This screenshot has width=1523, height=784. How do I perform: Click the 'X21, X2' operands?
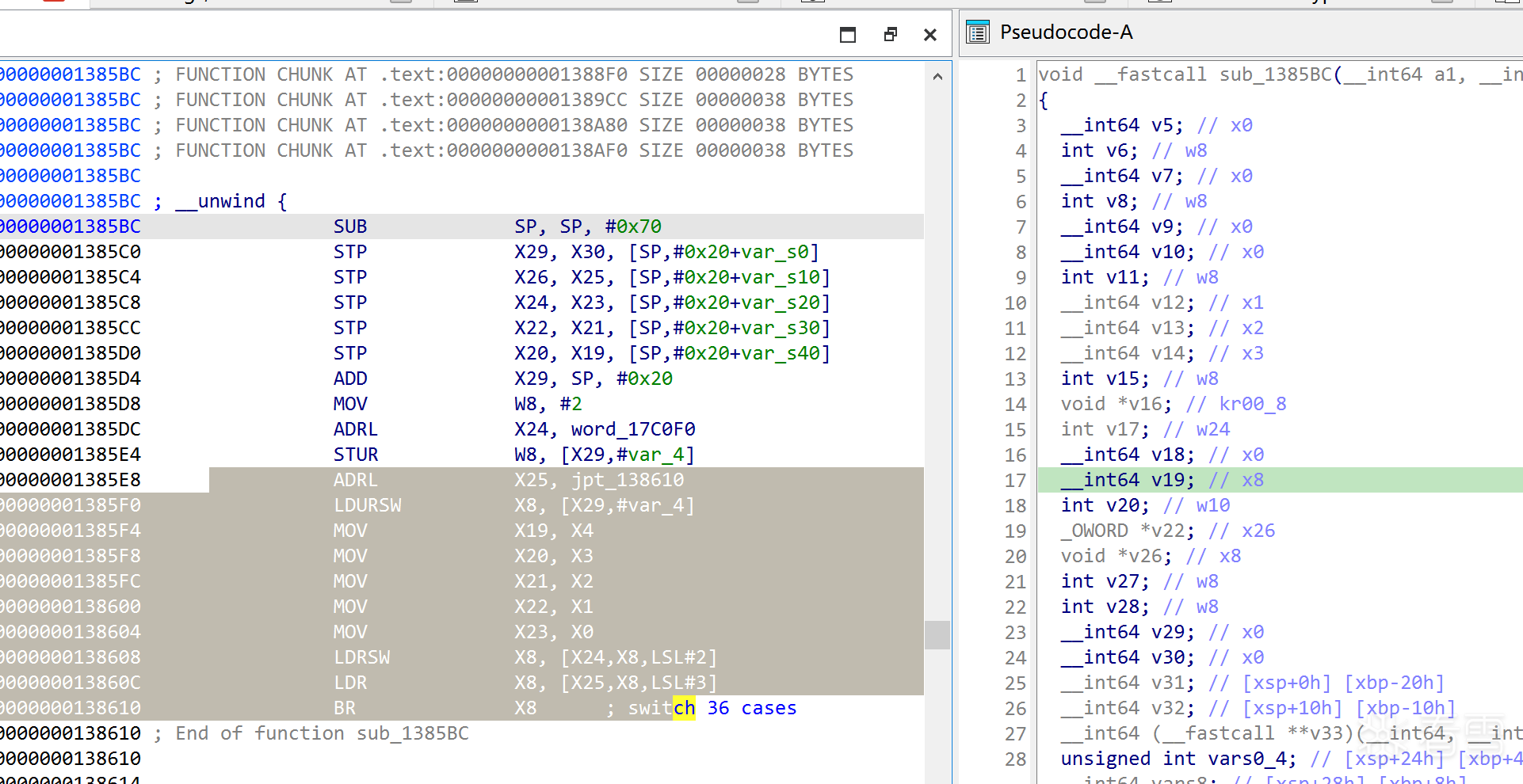pyautogui.click(x=554, y=581)
